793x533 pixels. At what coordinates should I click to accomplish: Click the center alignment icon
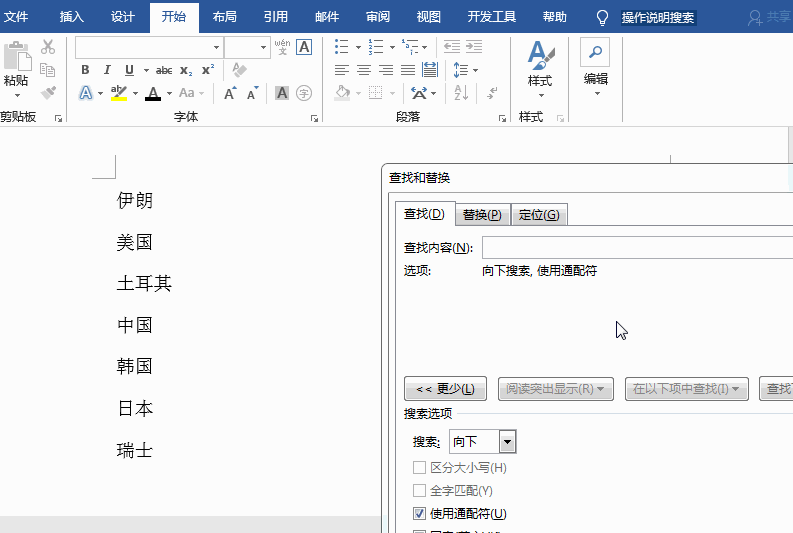(x=364, y=70)
